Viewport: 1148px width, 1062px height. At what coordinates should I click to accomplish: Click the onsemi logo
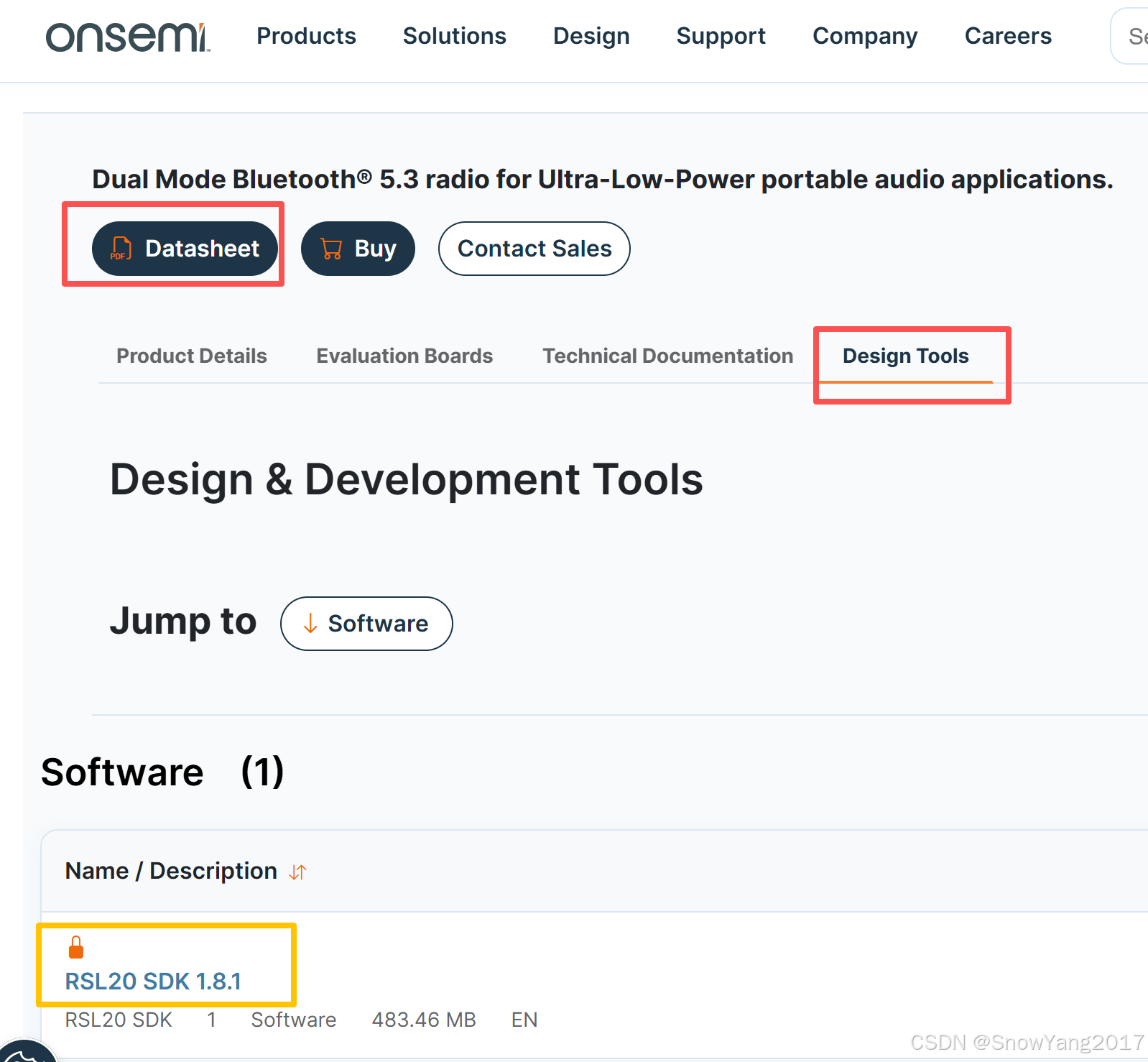128,37
